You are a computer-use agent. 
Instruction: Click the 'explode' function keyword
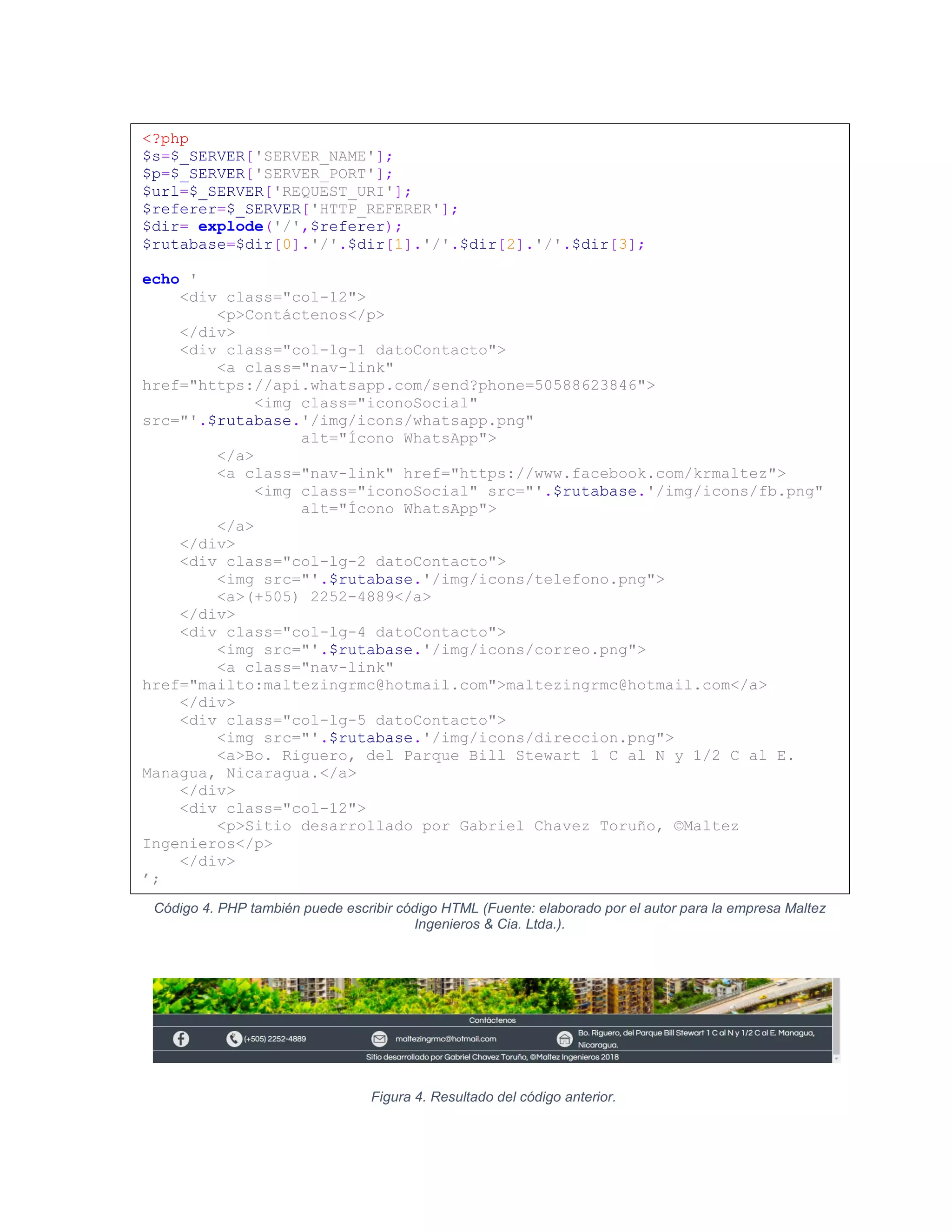(231, 227)
